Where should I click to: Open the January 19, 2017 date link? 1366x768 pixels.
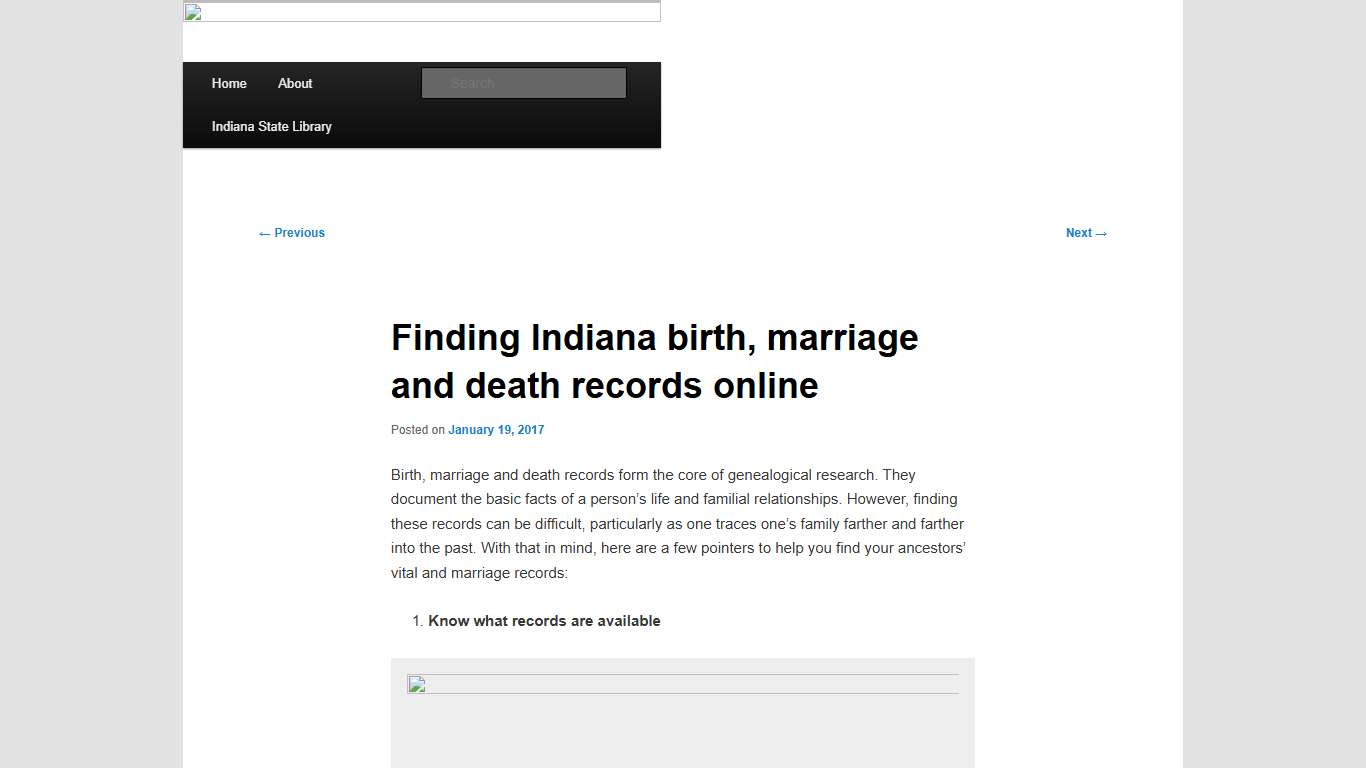(496, 429)
